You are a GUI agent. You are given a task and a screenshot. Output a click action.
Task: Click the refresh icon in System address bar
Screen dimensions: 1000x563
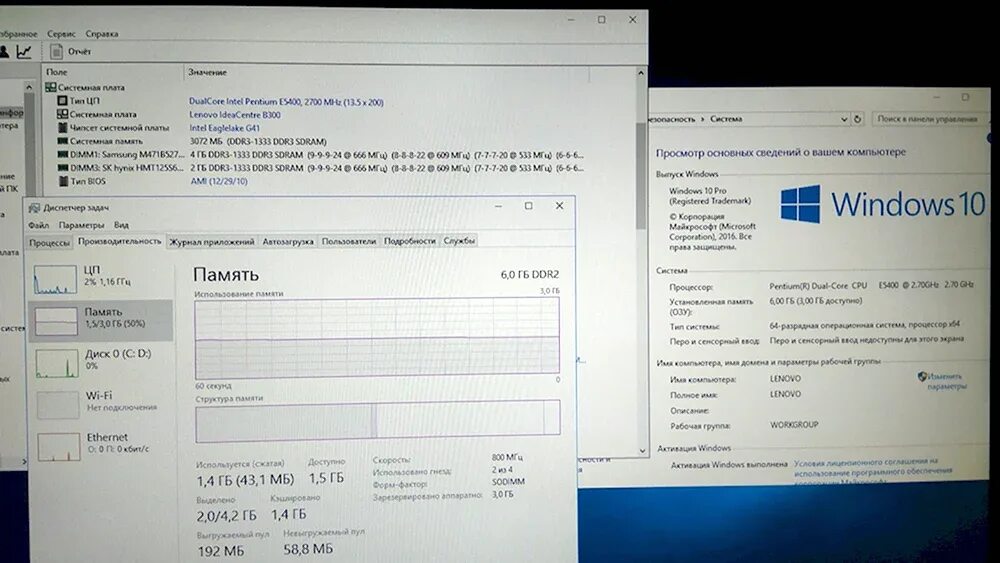click(858, 119)
